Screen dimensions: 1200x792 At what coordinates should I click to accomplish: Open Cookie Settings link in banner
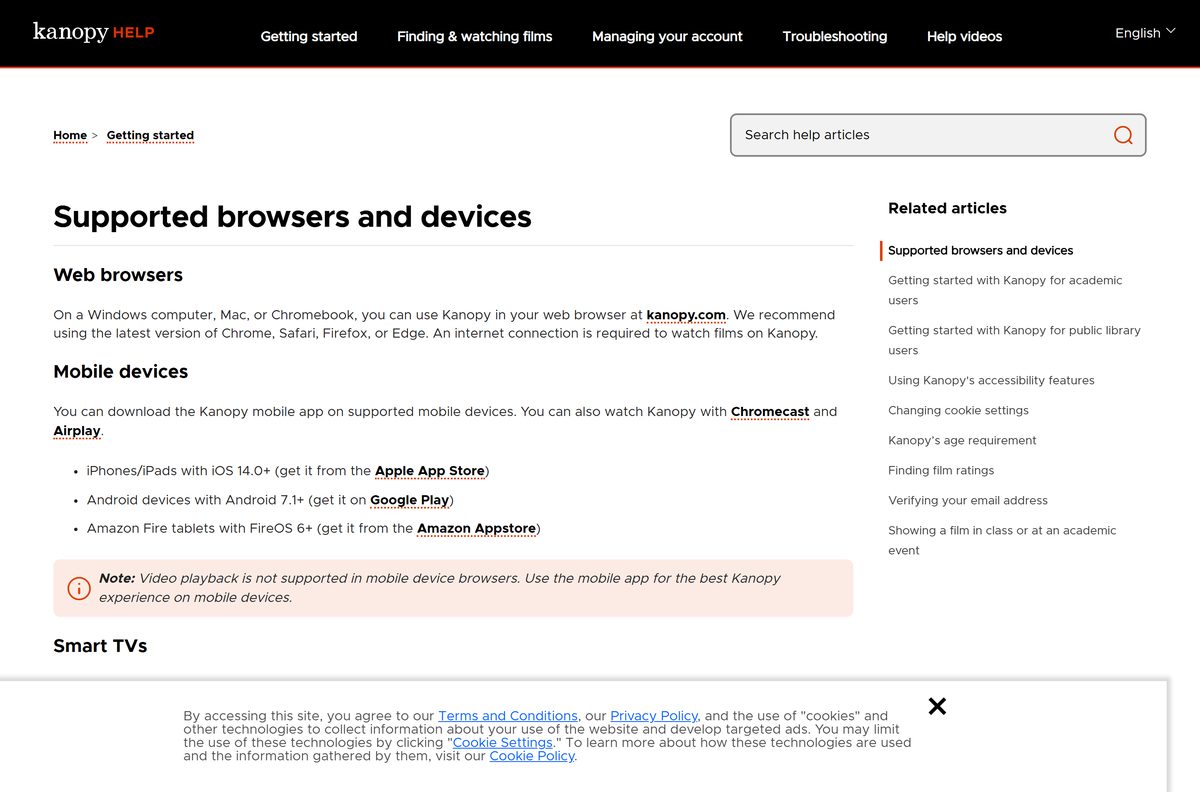[x=503, y=743]
